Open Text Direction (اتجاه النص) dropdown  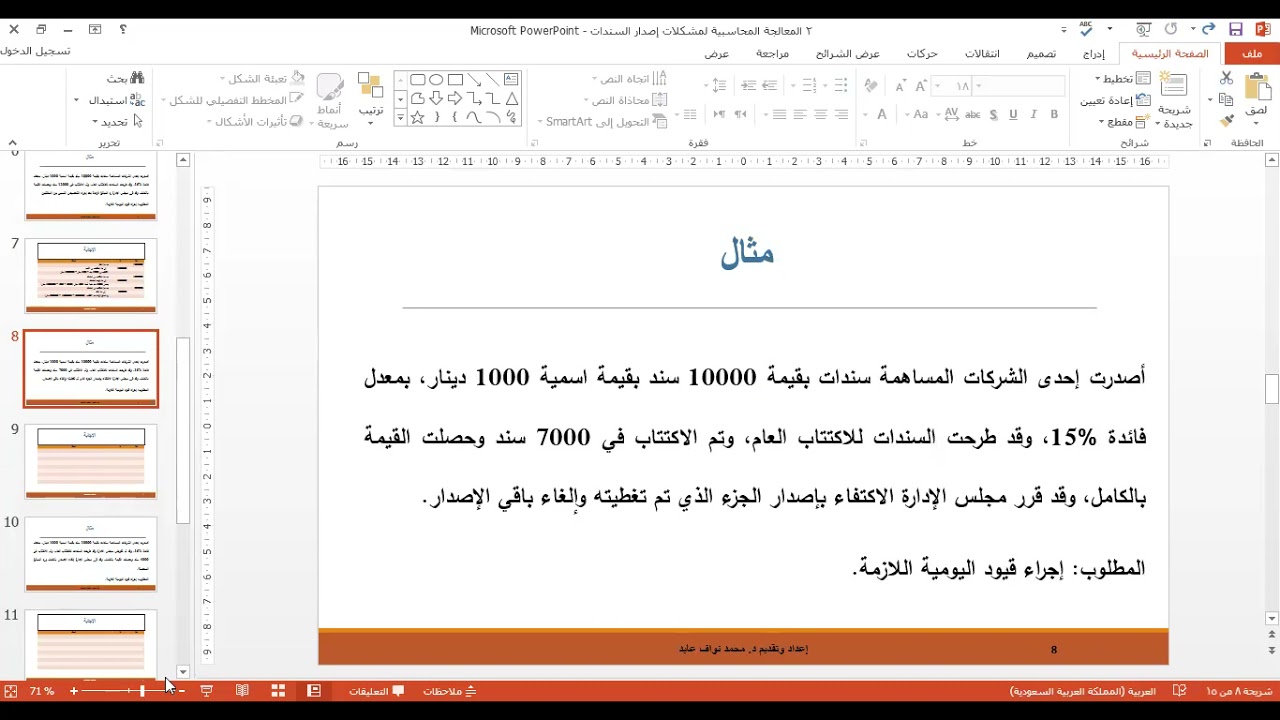tap(630, 79)
